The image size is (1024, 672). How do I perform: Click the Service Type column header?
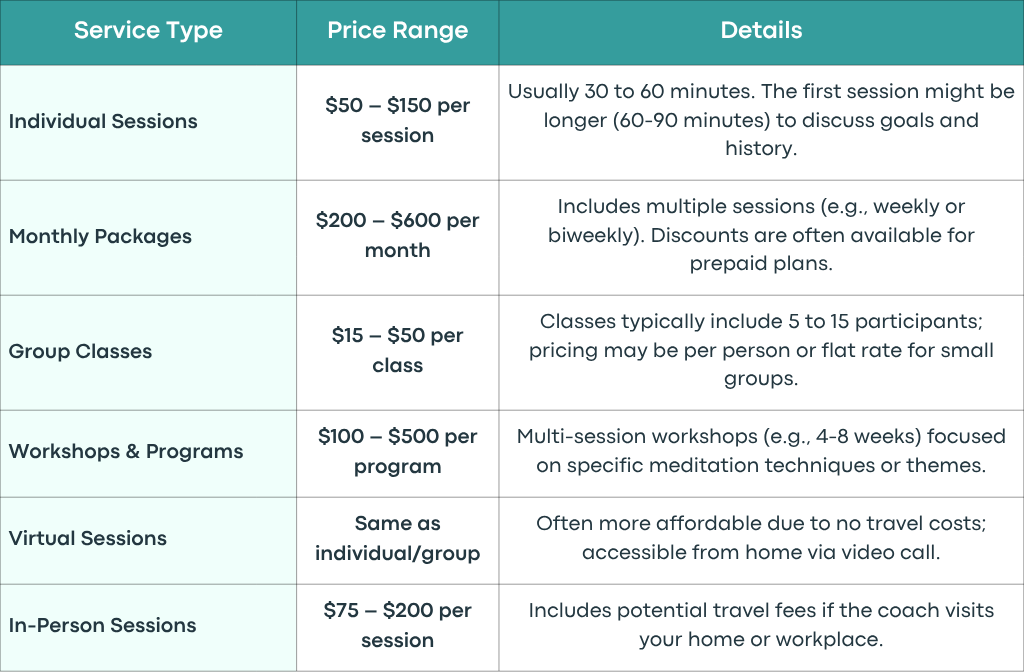pos(148,31)
